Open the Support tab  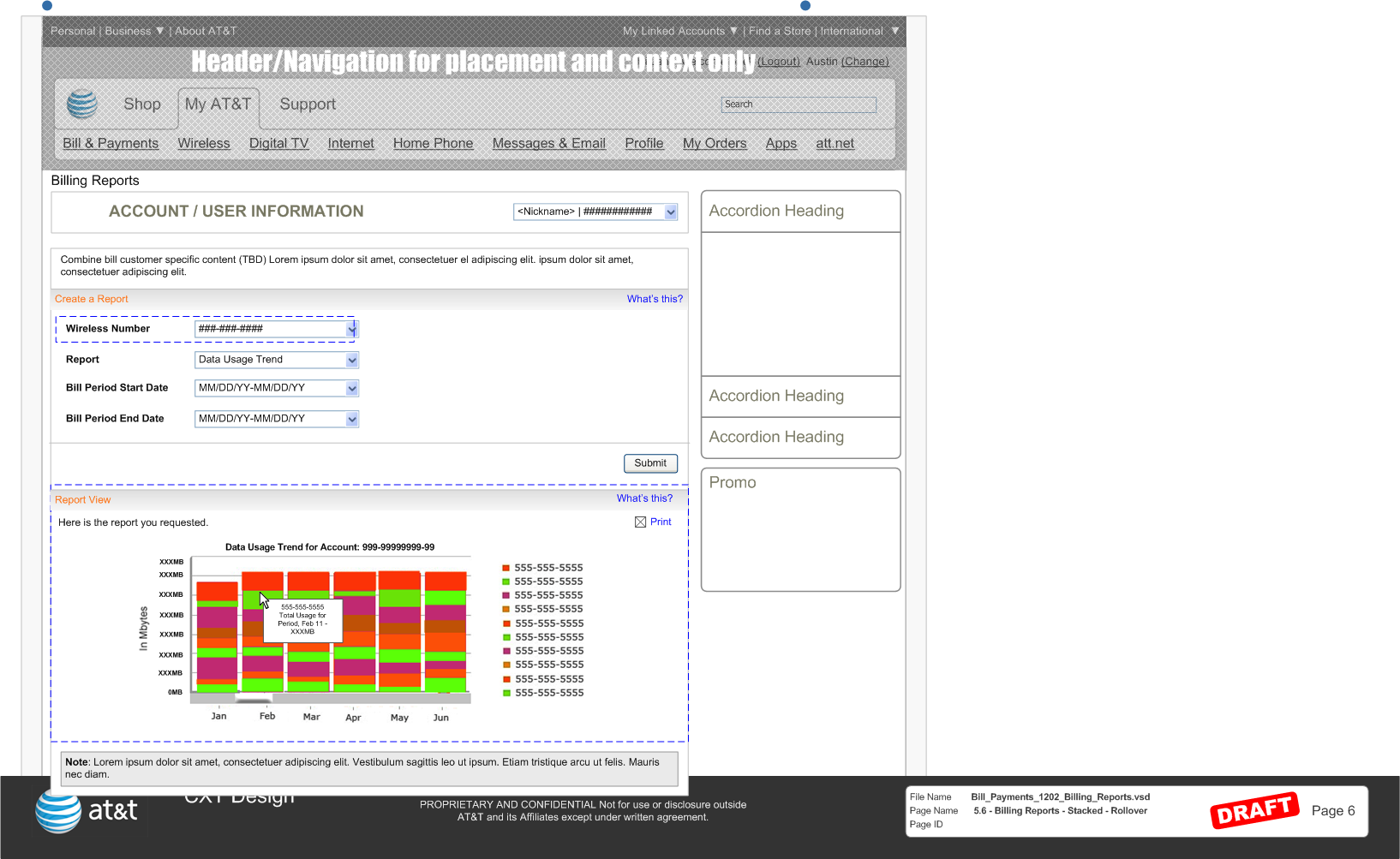[308, 104]
